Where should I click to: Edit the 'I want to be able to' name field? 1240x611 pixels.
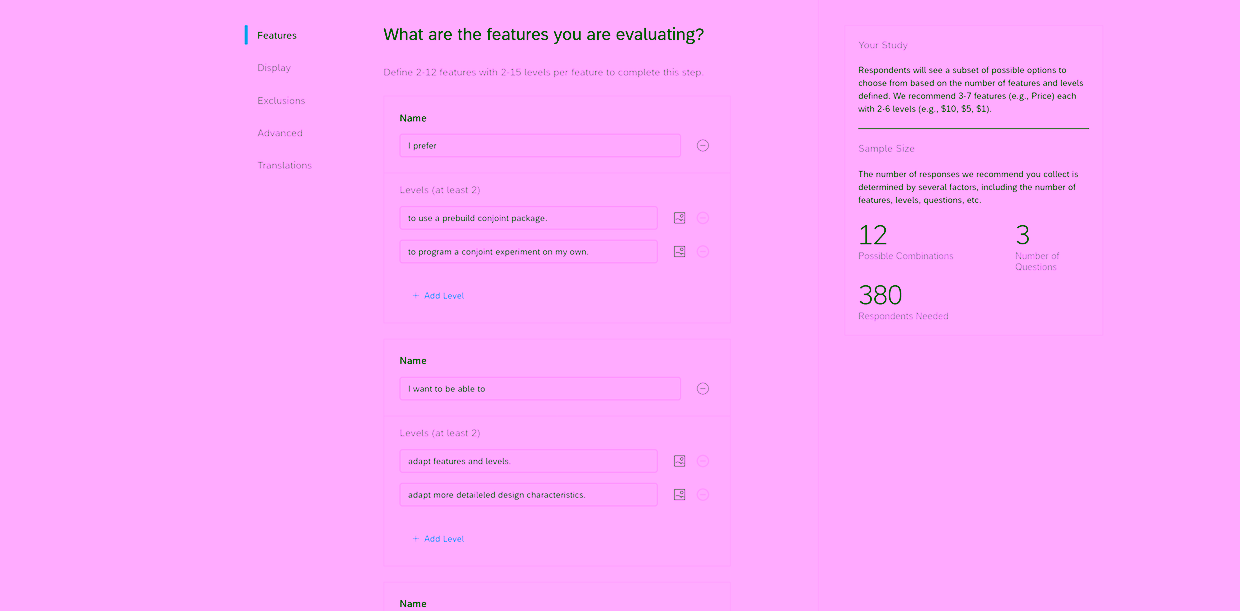click(540, 389)
